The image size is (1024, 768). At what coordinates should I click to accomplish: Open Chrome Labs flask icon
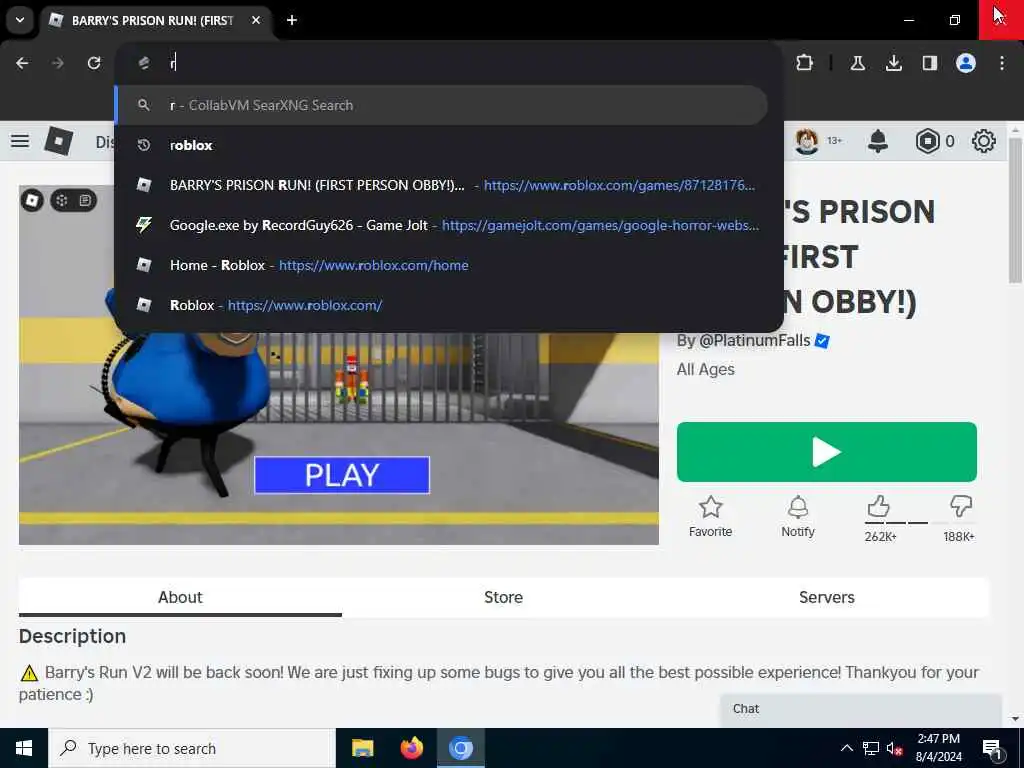tap(857, 63)
